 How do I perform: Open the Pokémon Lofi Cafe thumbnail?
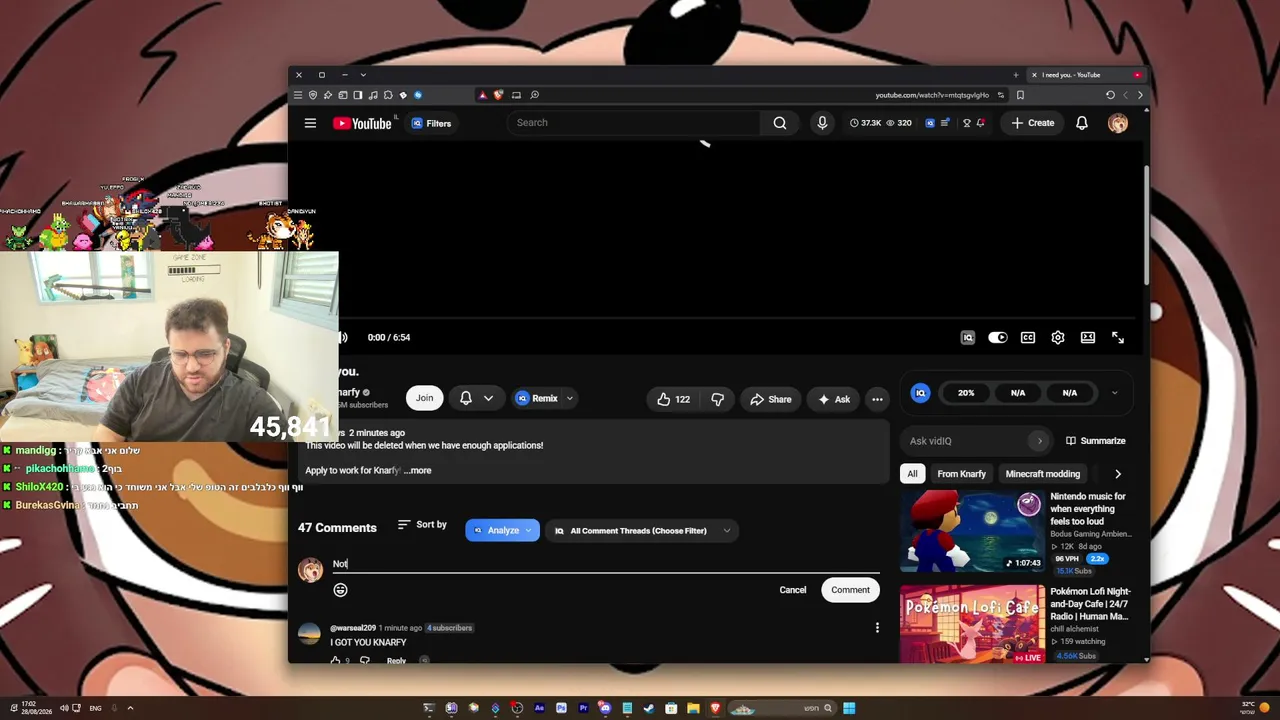[972, 624]
